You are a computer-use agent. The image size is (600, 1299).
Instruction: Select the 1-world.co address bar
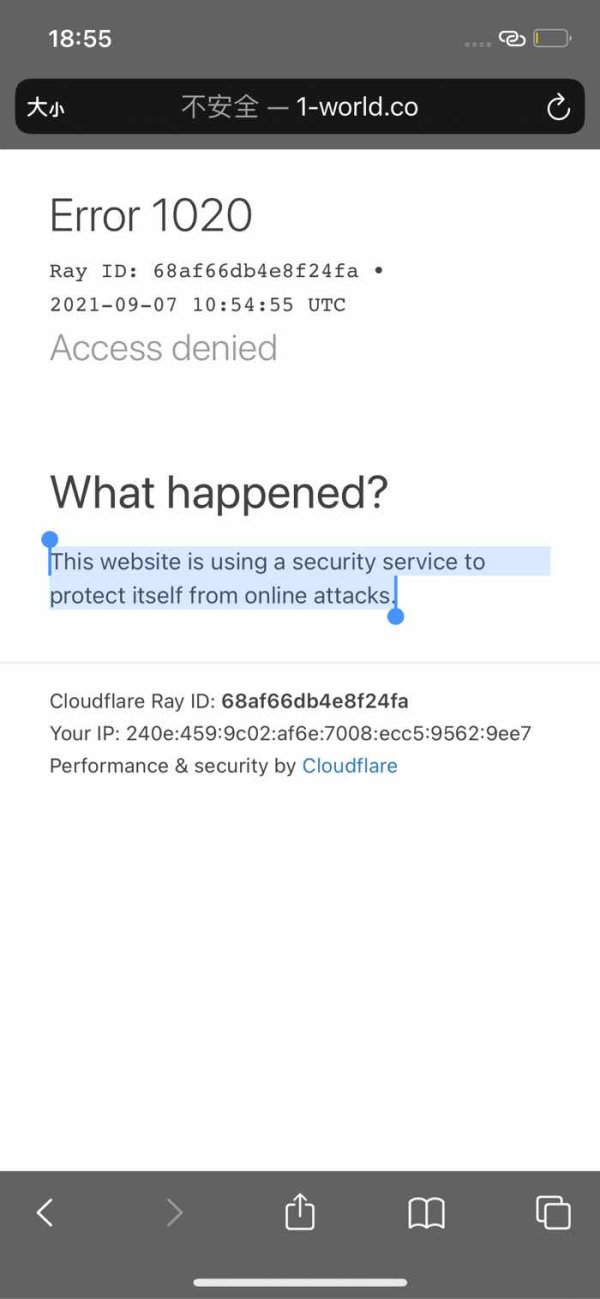pos(300,107)
